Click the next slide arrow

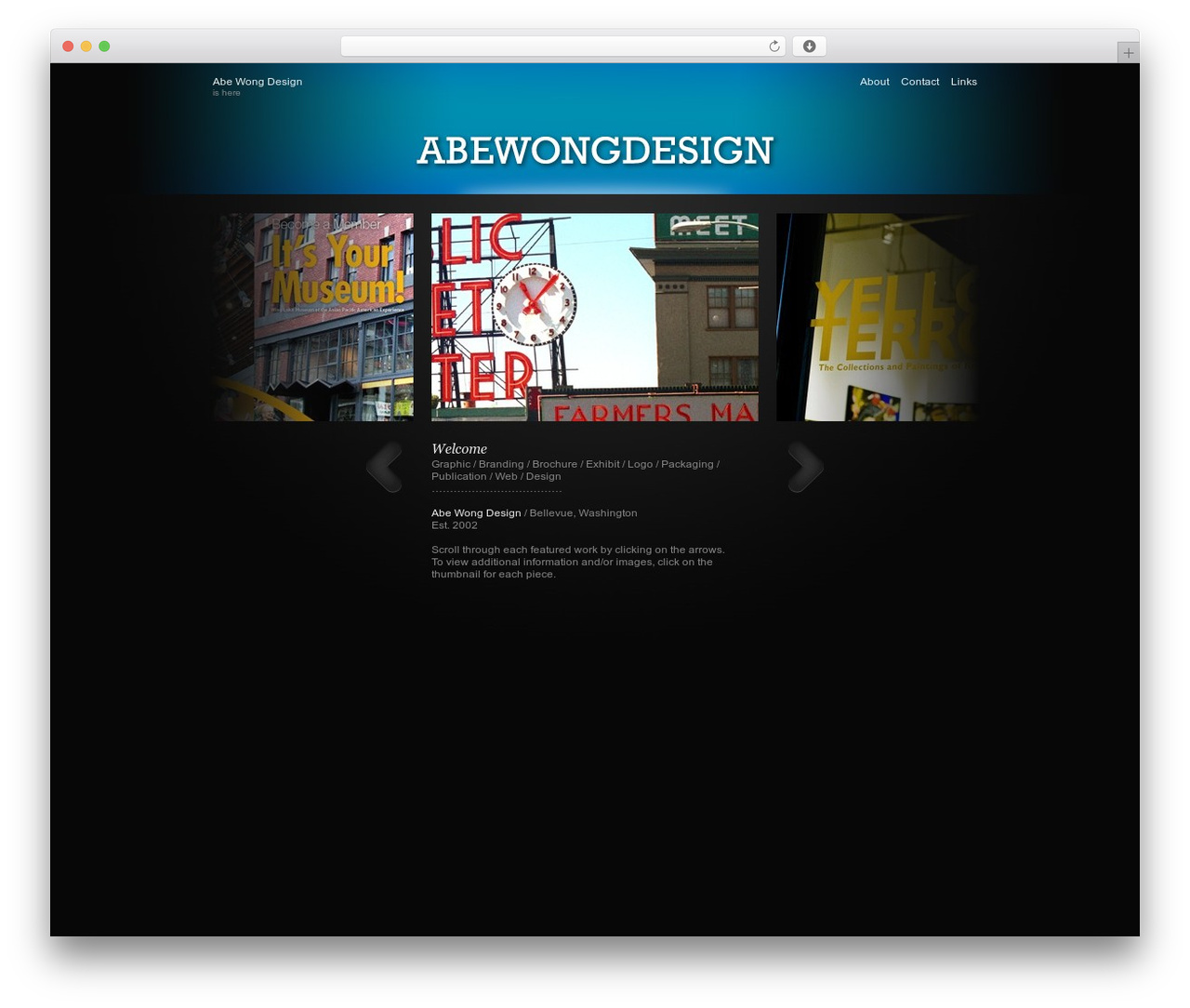click(x=805, y=467)
